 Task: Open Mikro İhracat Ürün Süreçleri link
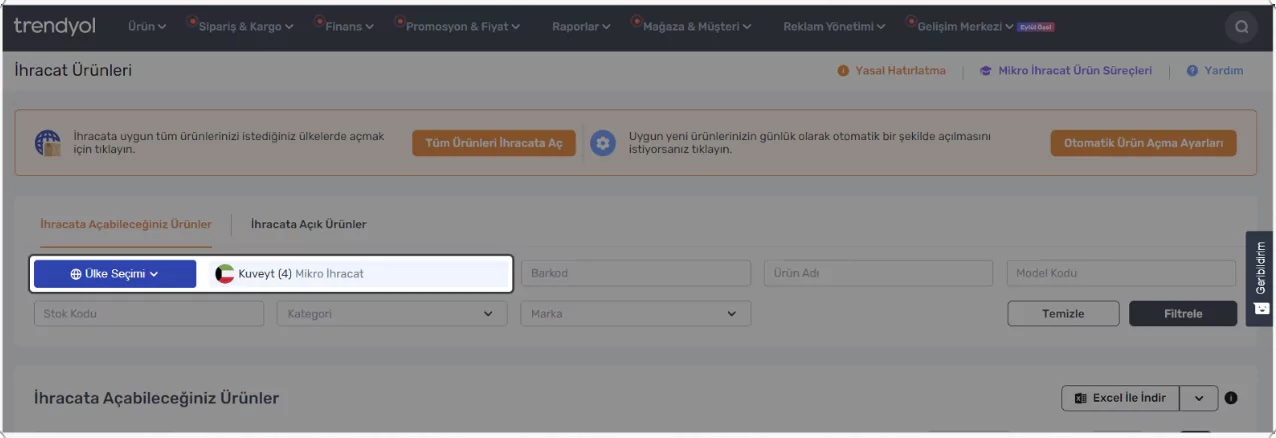tap(1065, 71)
